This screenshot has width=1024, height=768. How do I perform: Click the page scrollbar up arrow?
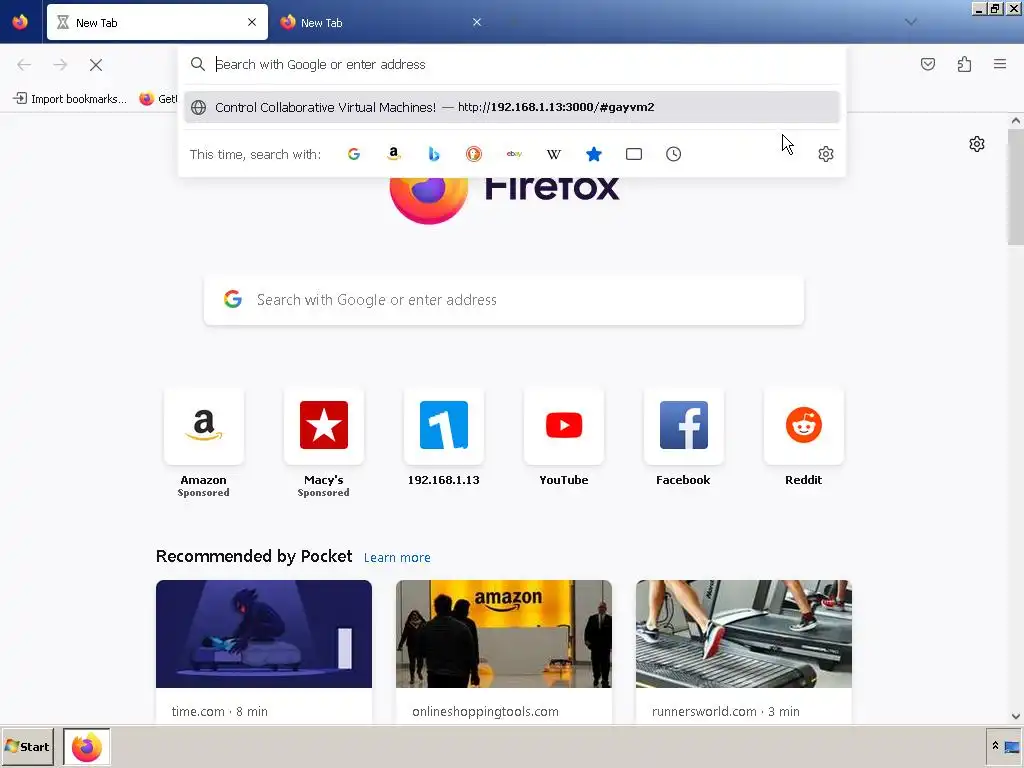1016,120
